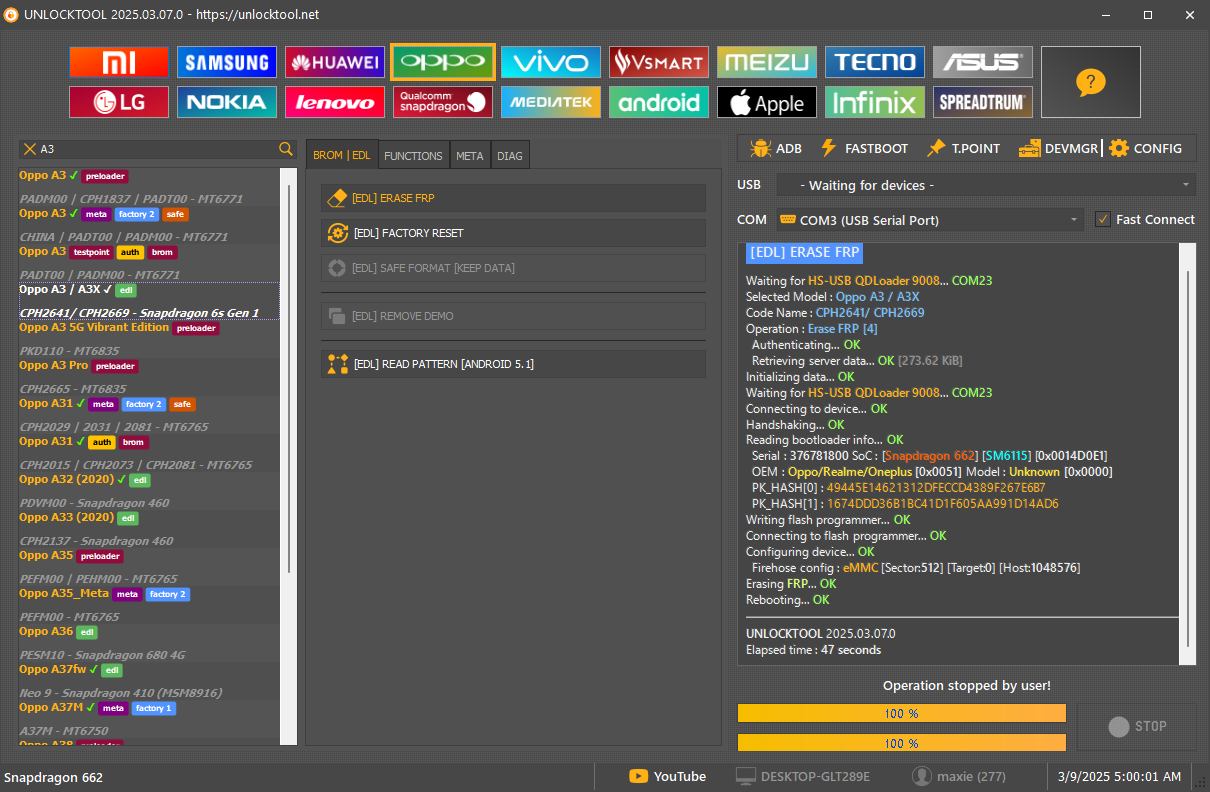Open the Vivo brand tile
The image size is (1210, 792).
(x=551, y=62)
